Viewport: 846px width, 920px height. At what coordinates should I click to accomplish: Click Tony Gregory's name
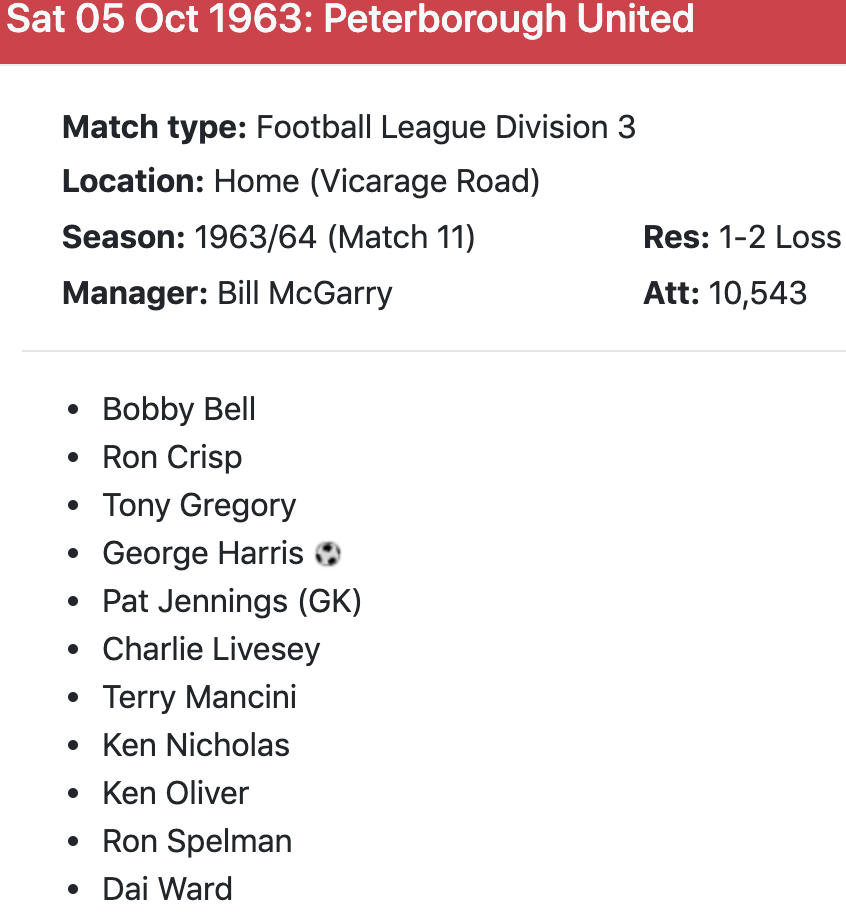coord(199,505)
